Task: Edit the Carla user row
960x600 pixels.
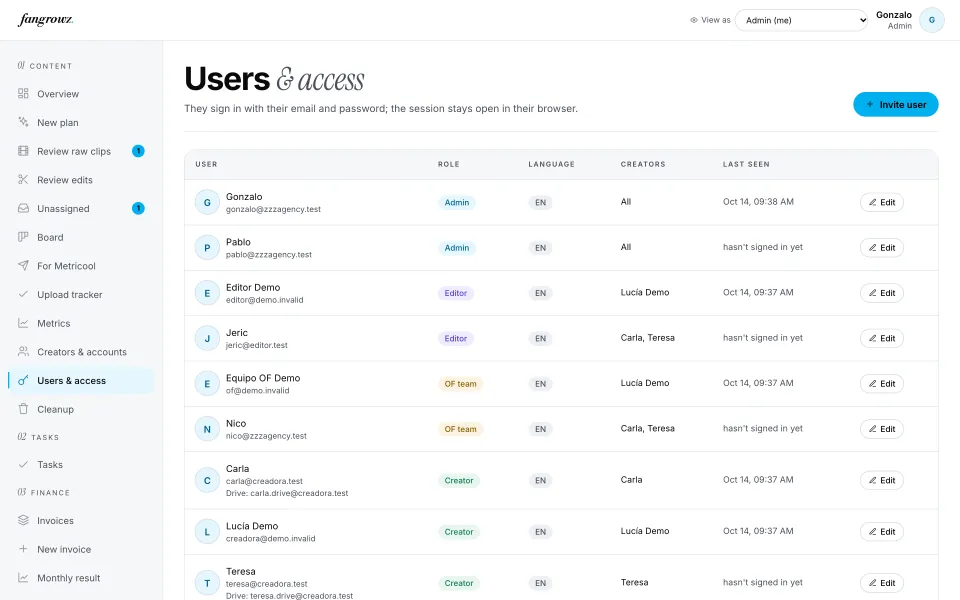Action: click(882, 480)
